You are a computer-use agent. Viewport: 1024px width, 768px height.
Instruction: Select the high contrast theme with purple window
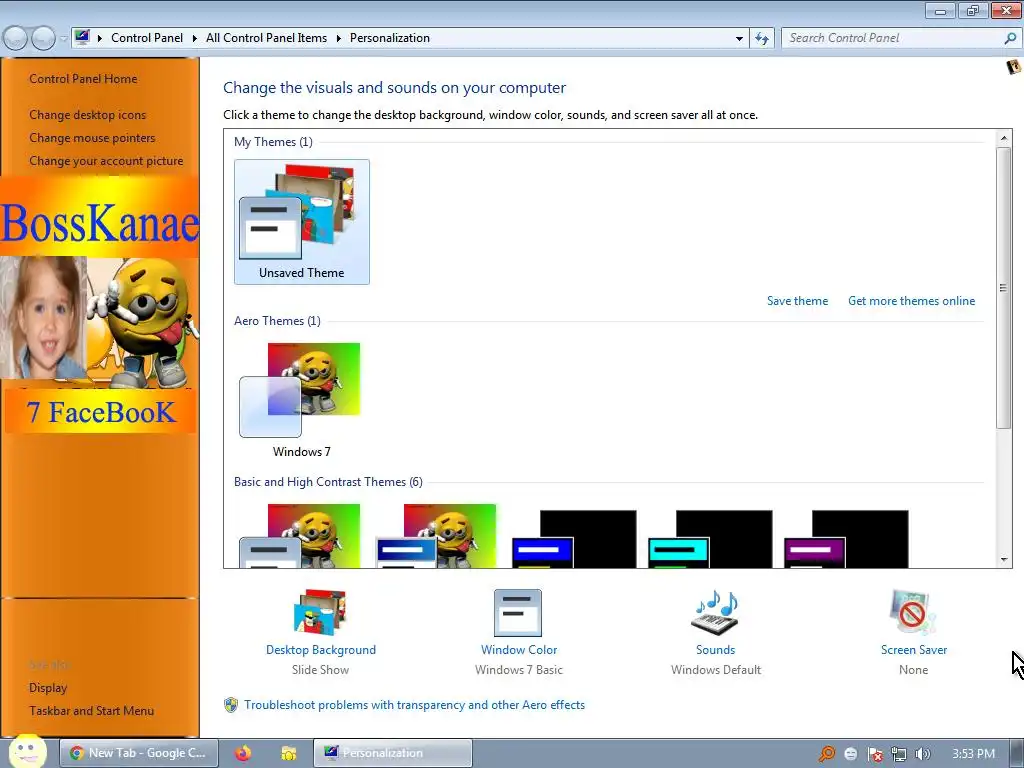point(846,538)
